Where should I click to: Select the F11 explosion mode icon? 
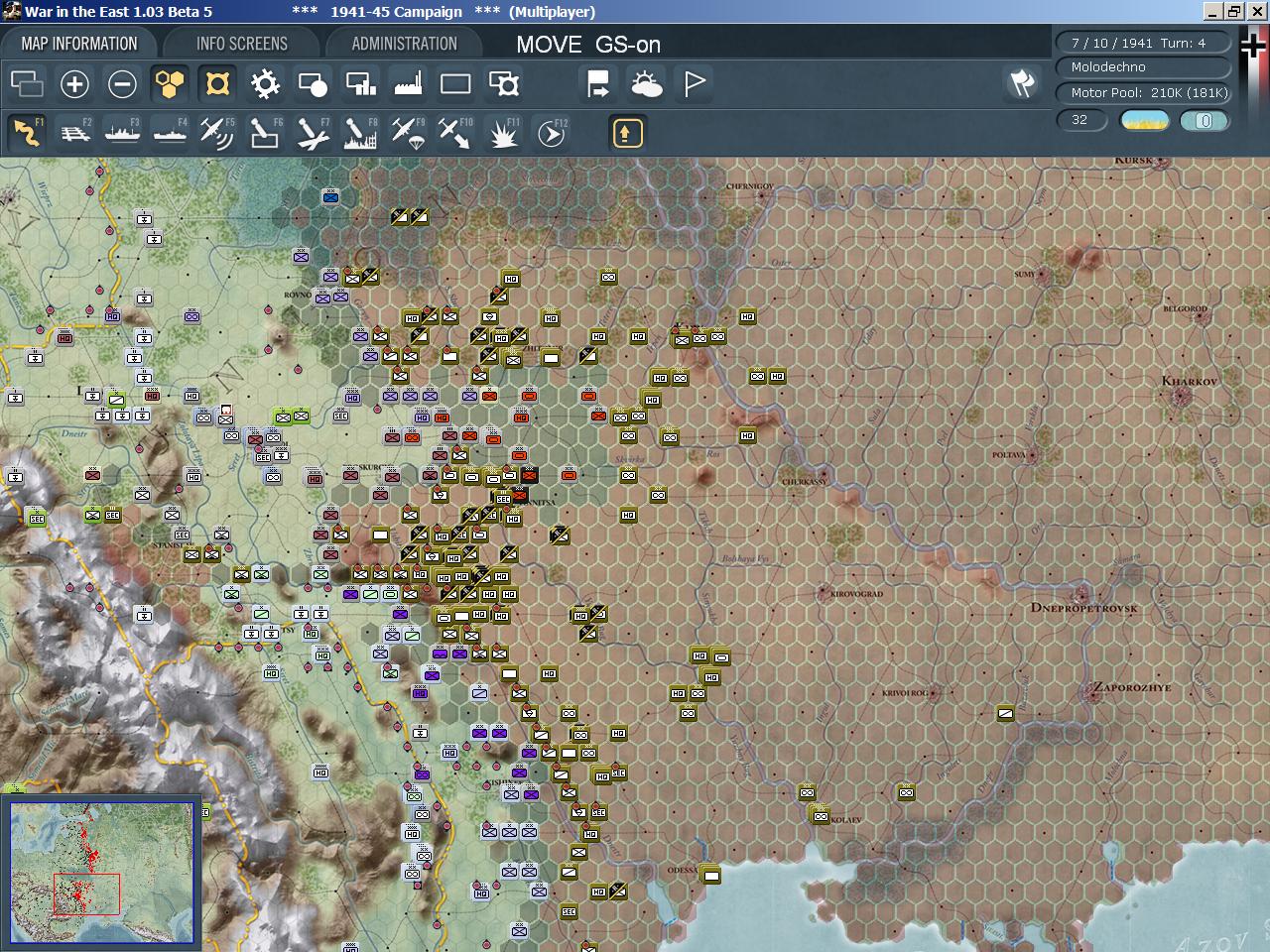coord(504,133)
